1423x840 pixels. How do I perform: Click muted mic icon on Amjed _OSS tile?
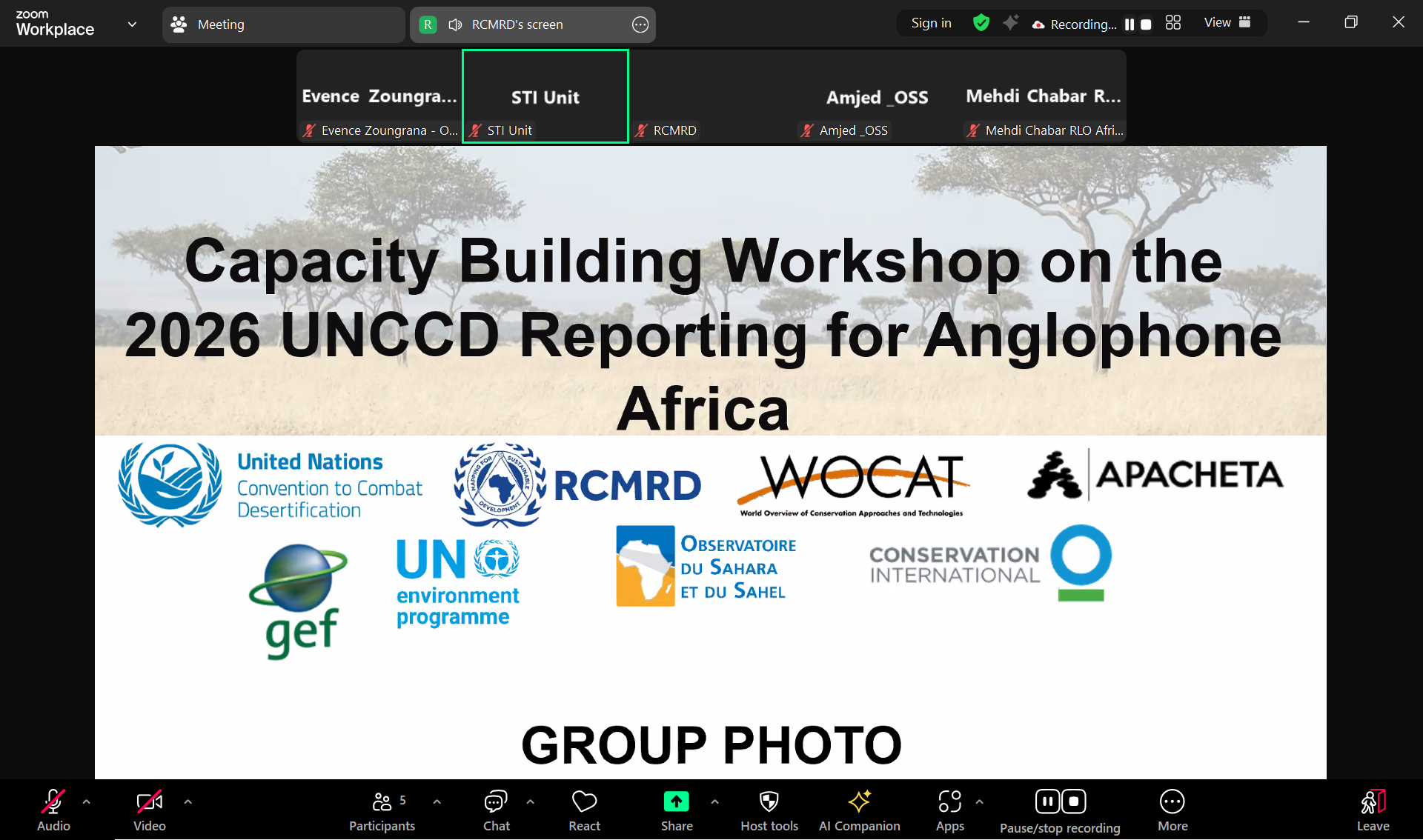point(807,130)
